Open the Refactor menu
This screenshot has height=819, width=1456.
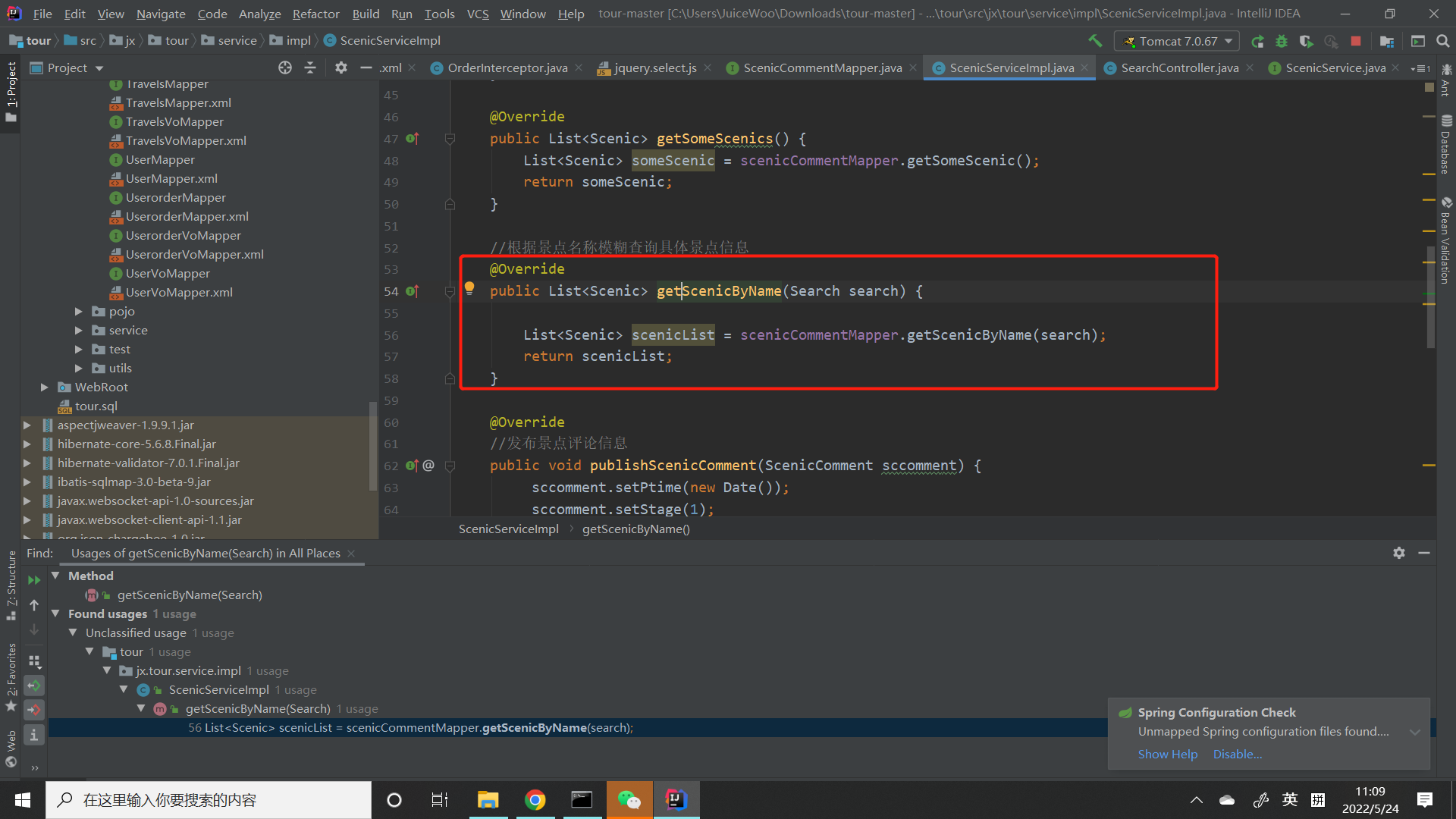pos(315,14)
